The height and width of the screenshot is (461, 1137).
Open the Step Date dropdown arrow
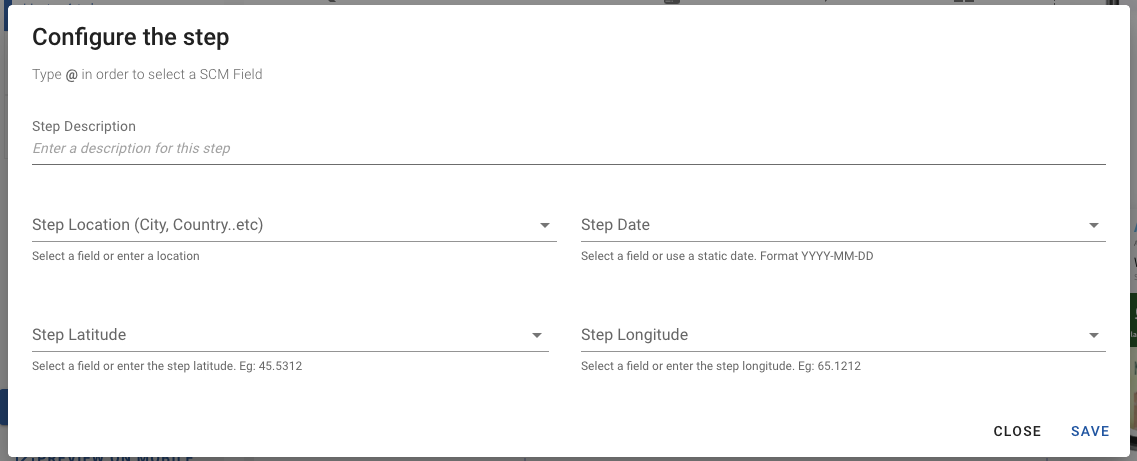pos(1094,226)
